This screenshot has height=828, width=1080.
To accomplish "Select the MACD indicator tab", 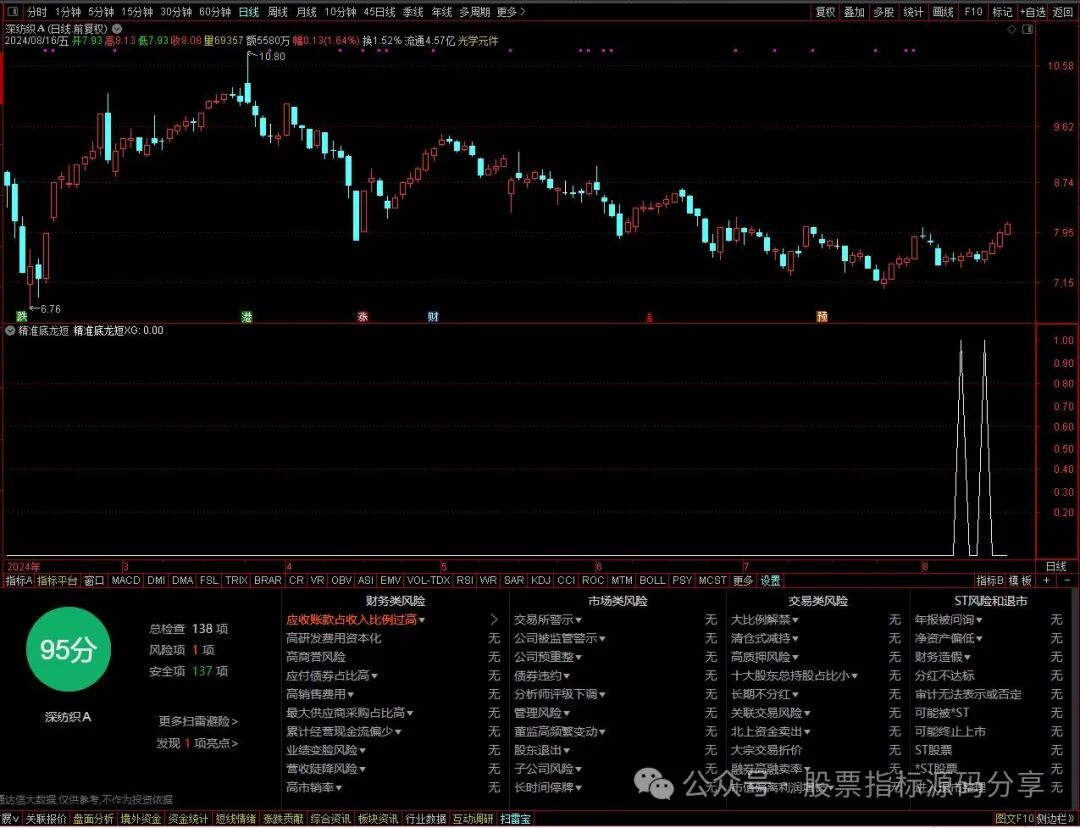I will point(126,581).
